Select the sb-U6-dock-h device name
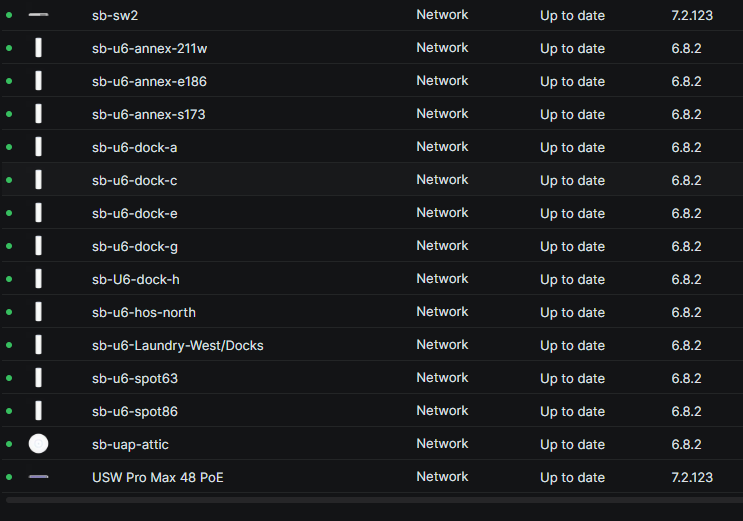The image size is (743, 521). [135, 279]
